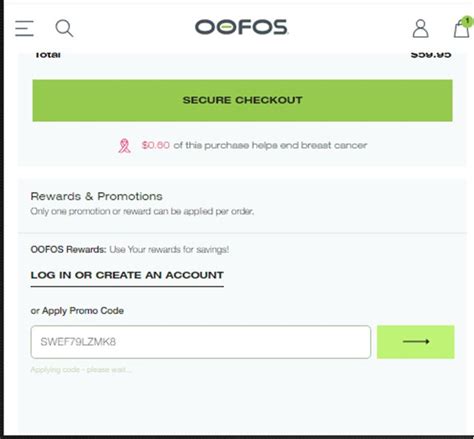Open the hamburger navigation menu
The width and height of the screenshot is (474, 439).
(24, 28)
